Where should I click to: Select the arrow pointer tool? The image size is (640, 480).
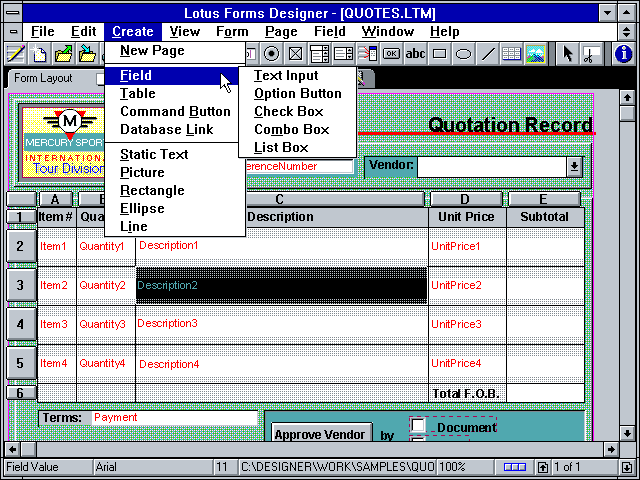[567, 53]
